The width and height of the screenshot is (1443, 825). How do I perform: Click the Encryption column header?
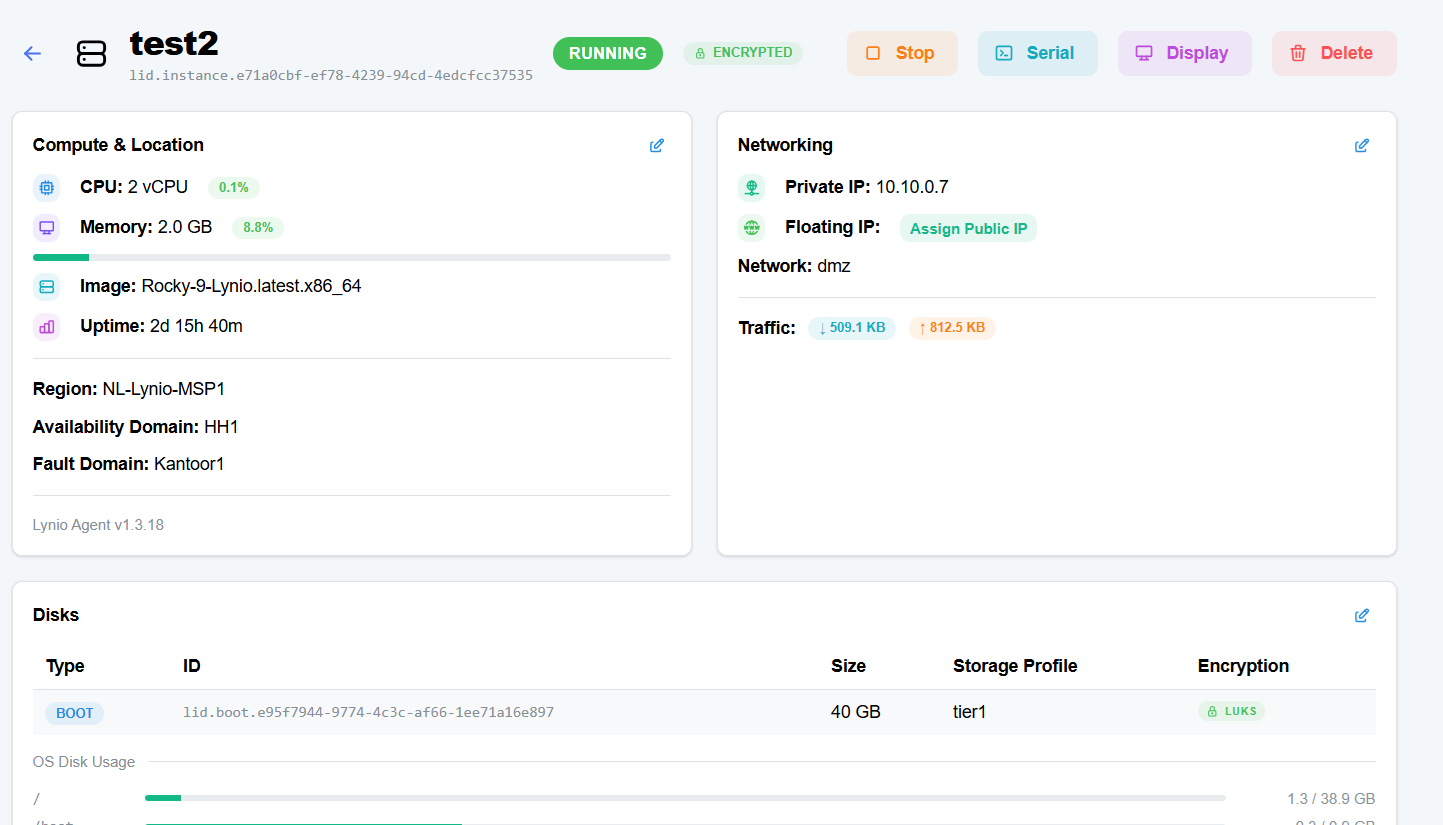1243,666
